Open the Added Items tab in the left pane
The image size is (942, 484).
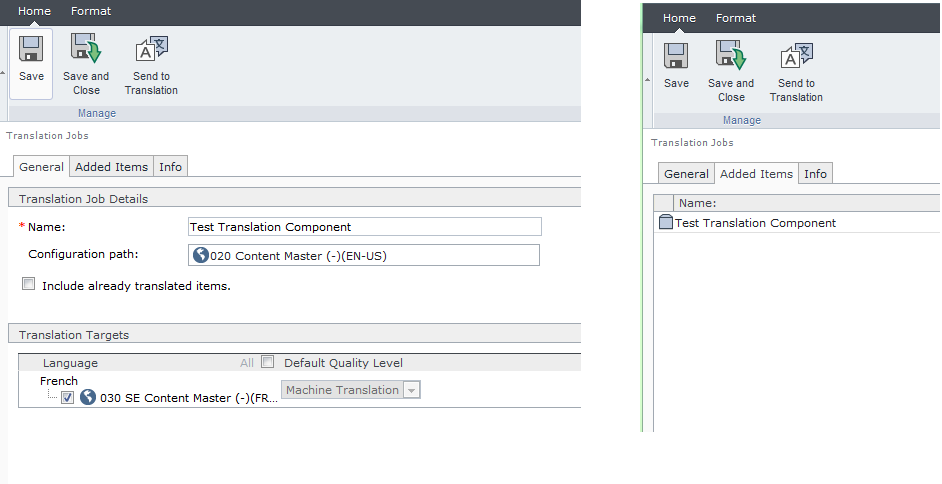point(111,167)
